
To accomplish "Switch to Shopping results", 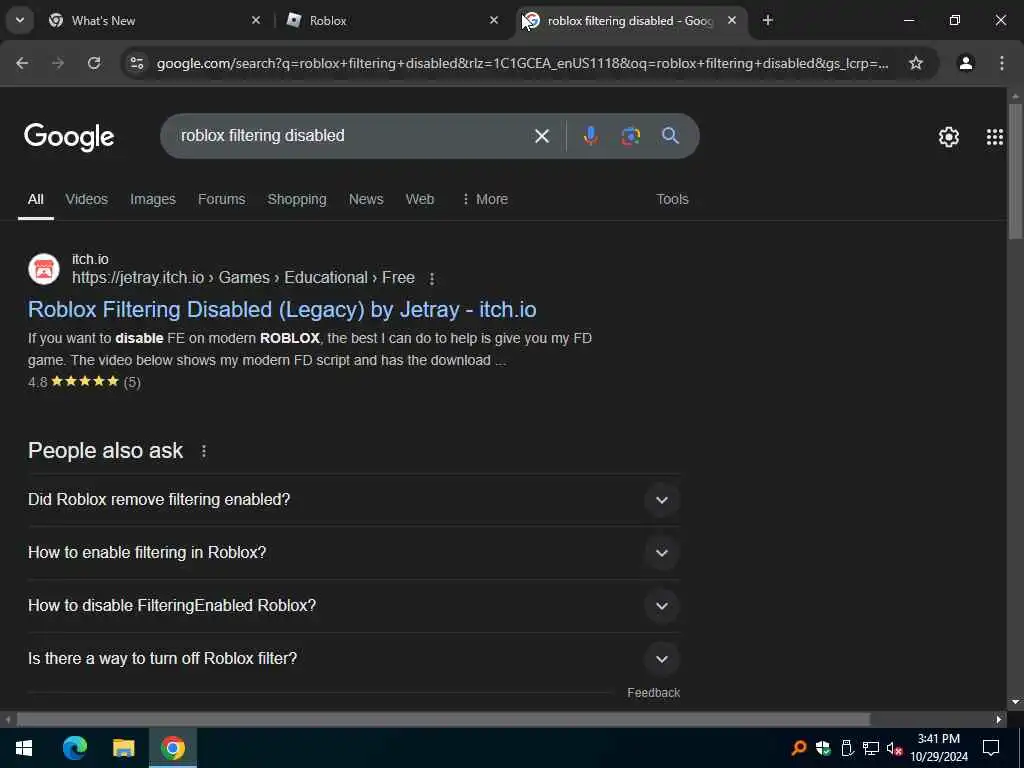I will 296,199.
